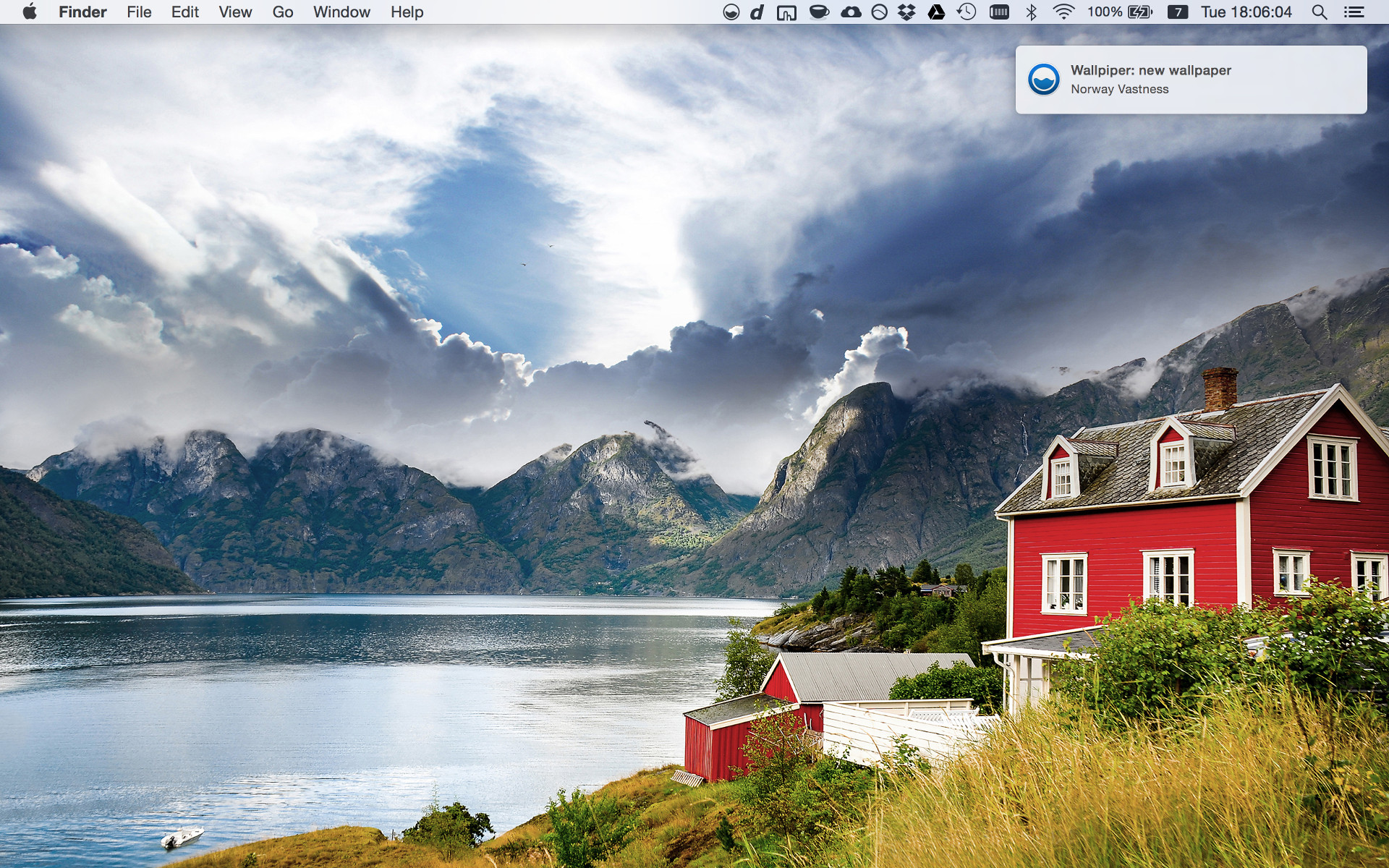This screenshot has width=1389, height=868.
Task: Open the Go menu
Action: [282, 12]
